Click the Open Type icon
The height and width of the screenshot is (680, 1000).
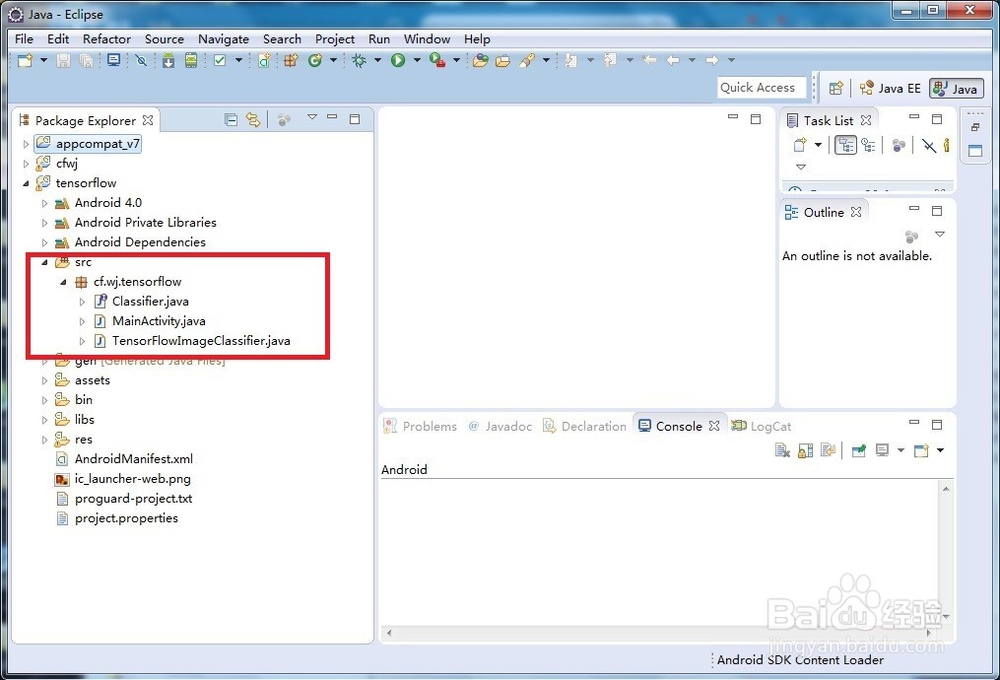(x=481, y=61)
